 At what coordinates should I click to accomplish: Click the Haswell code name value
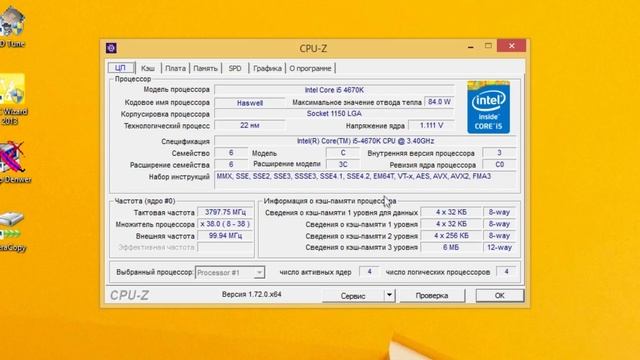point(250,103)
